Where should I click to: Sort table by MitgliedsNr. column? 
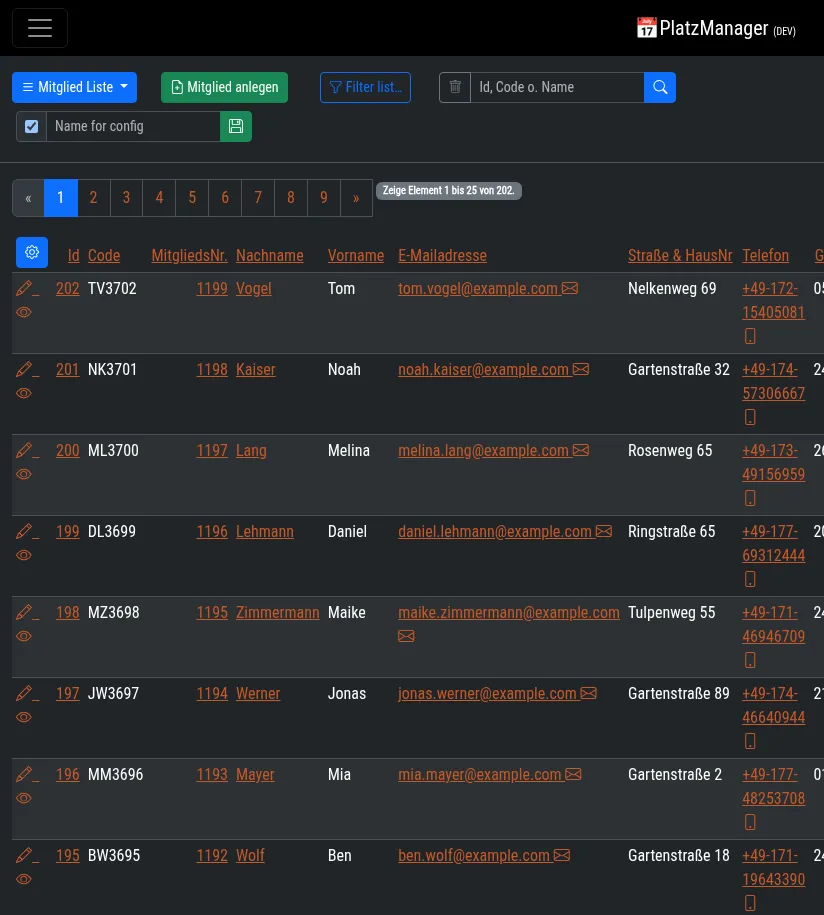click(x=190, y=256)
